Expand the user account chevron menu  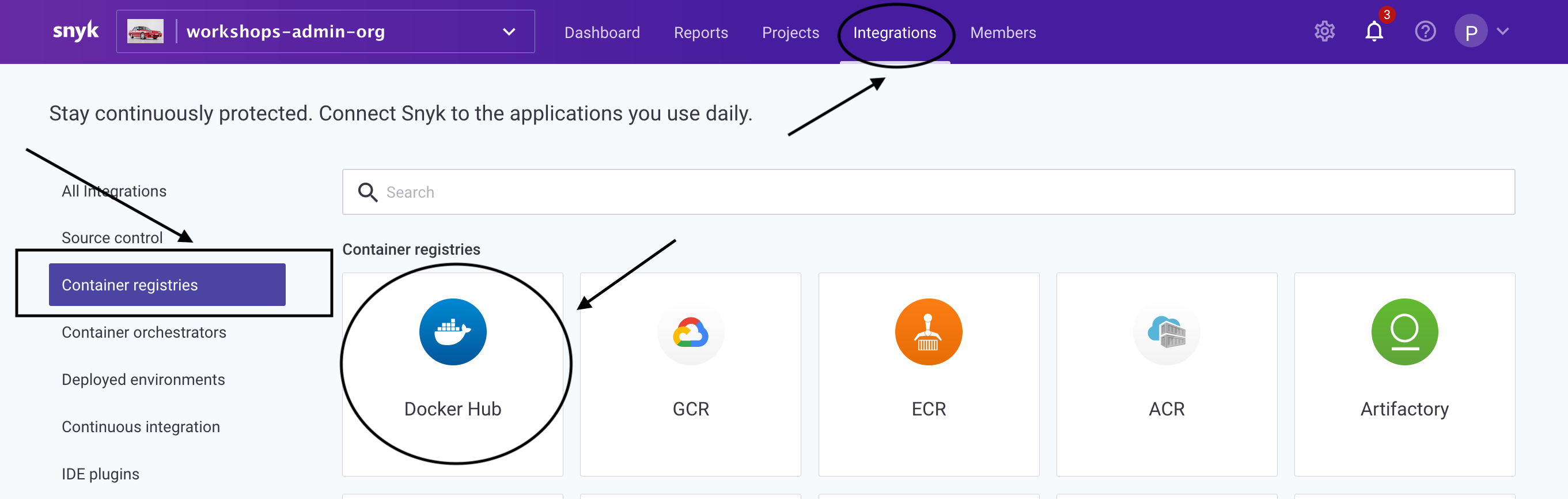[1502, 32]
